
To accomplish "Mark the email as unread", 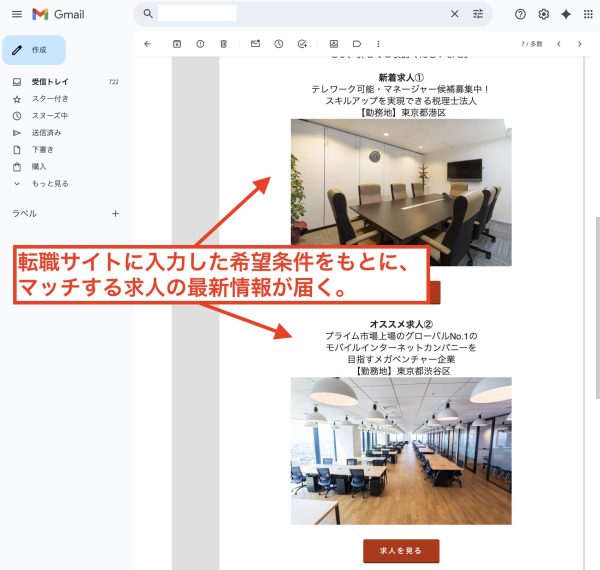I will [255, 44].
